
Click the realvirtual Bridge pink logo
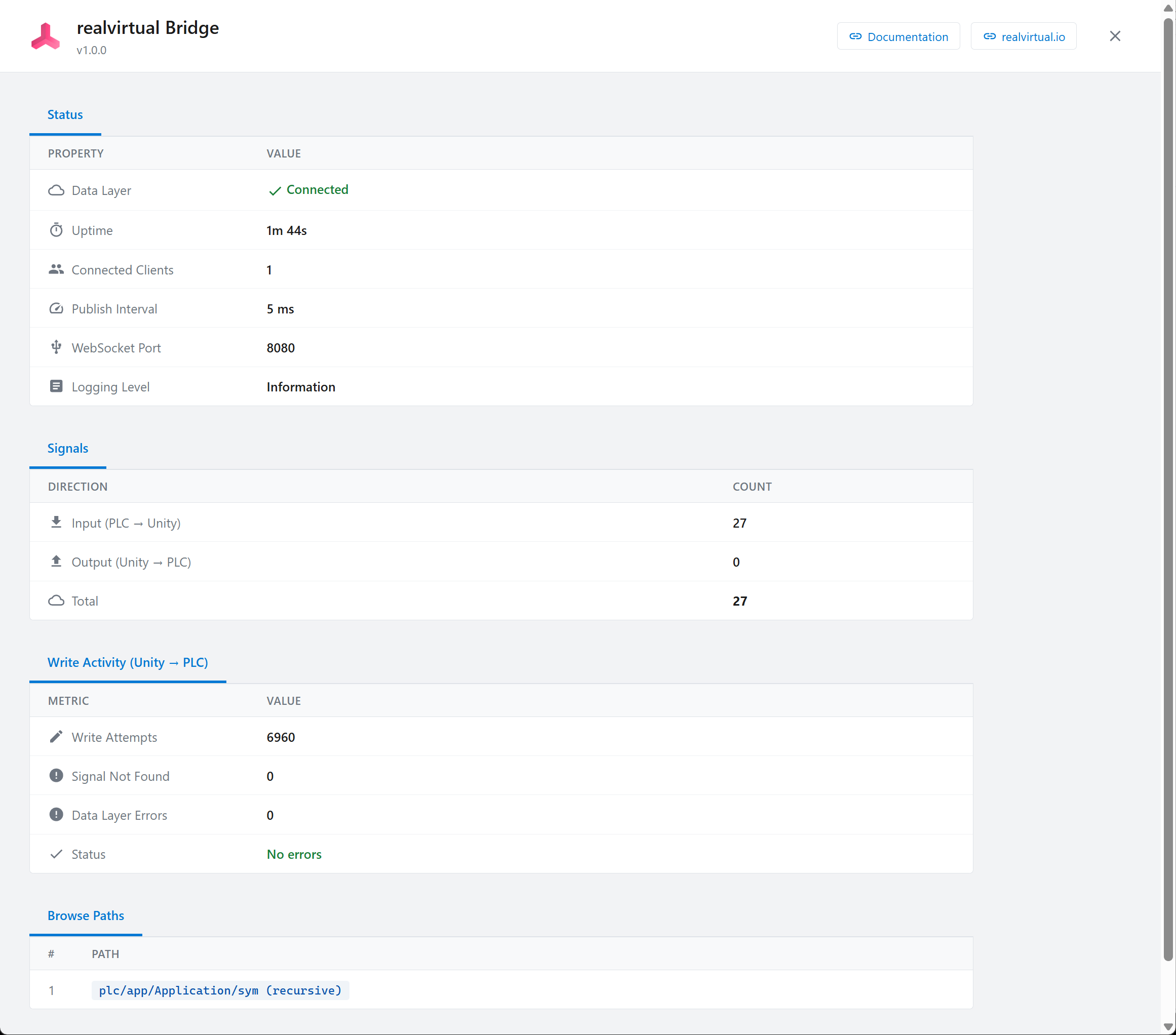[46, 37]
